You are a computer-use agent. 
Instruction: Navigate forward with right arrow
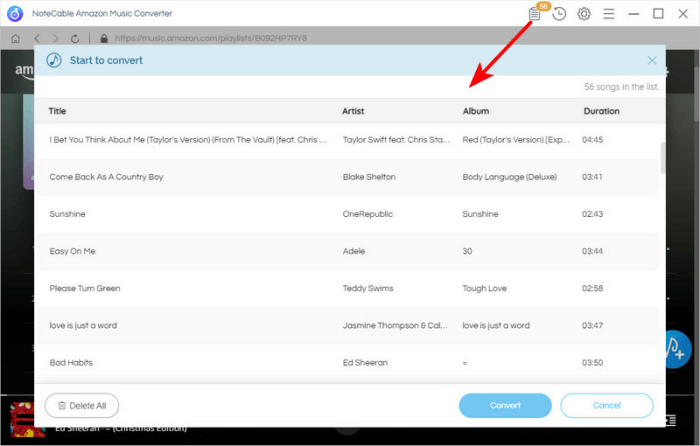click(x=55, y=38)
